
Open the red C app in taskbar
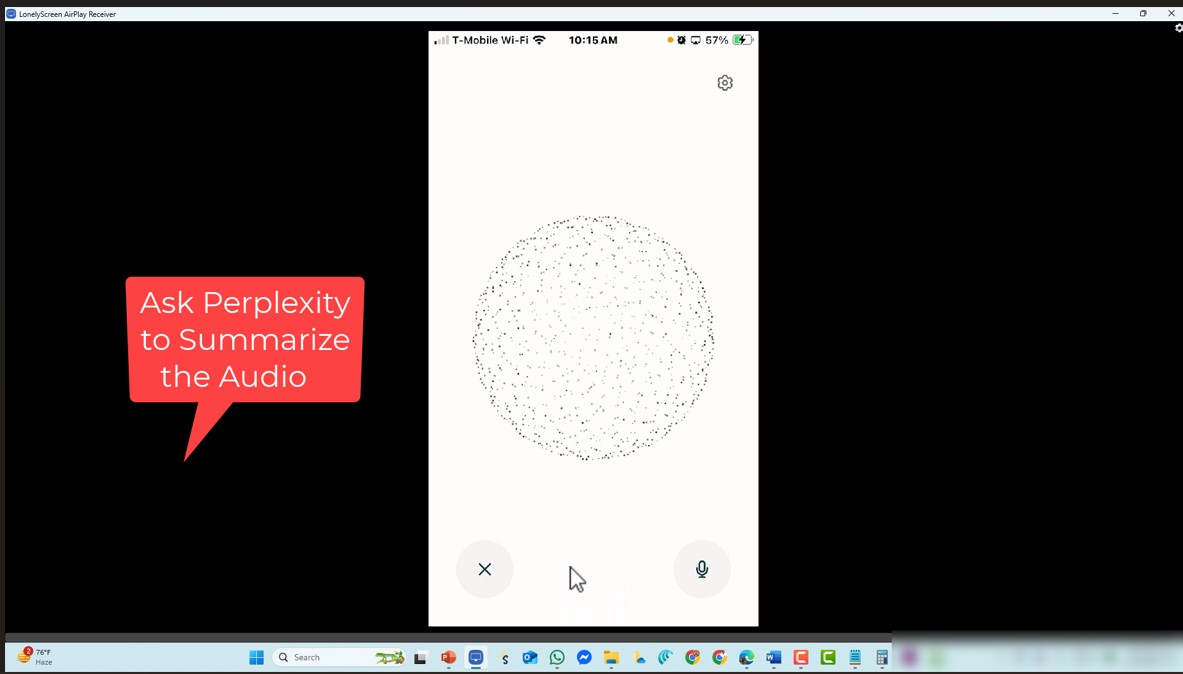800,657
